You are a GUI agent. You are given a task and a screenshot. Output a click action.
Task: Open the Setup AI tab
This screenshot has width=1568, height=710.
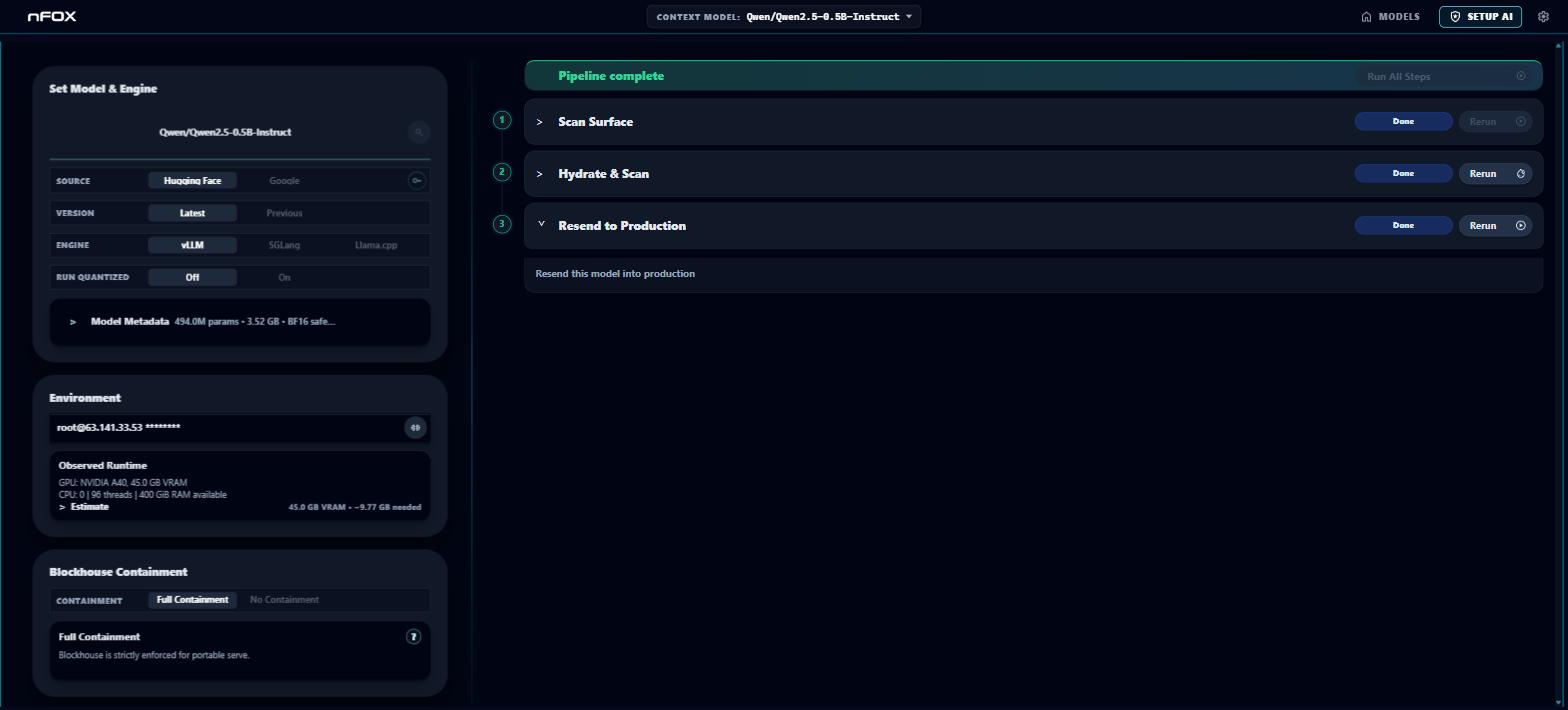click(1480, 17)
